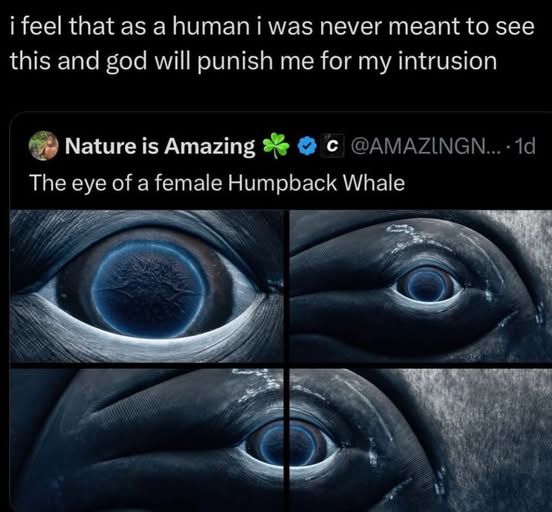This screenshot has width=552, height=512.
Task: Open the top-right whale eye photo
Action: click(421, 286)
